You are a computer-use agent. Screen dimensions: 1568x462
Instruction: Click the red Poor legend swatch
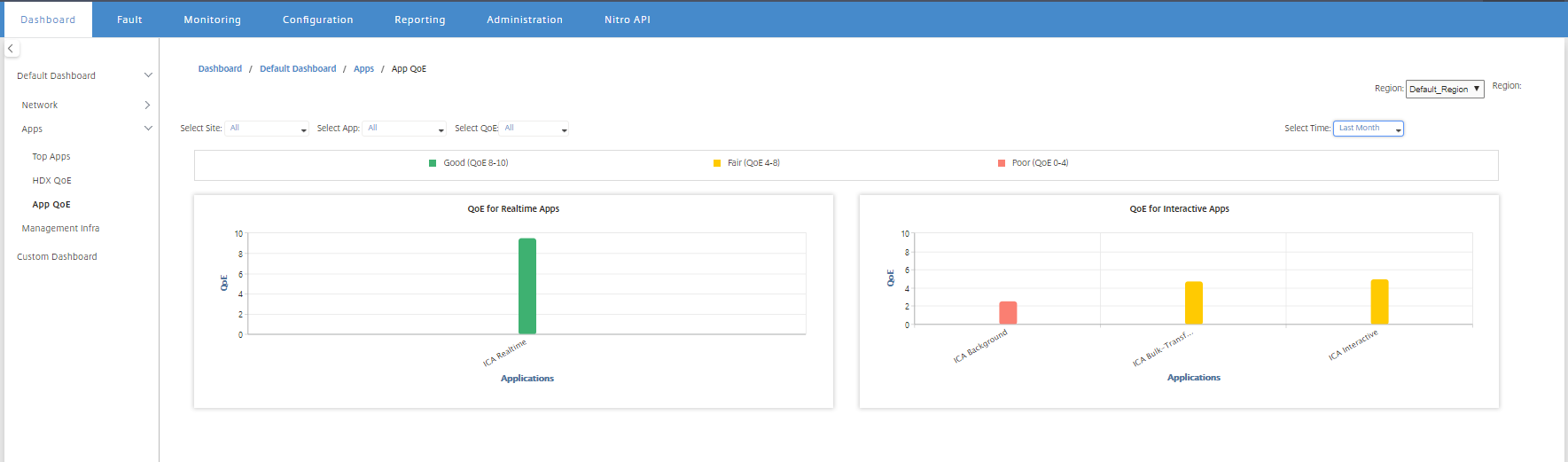click(1002, 163)
